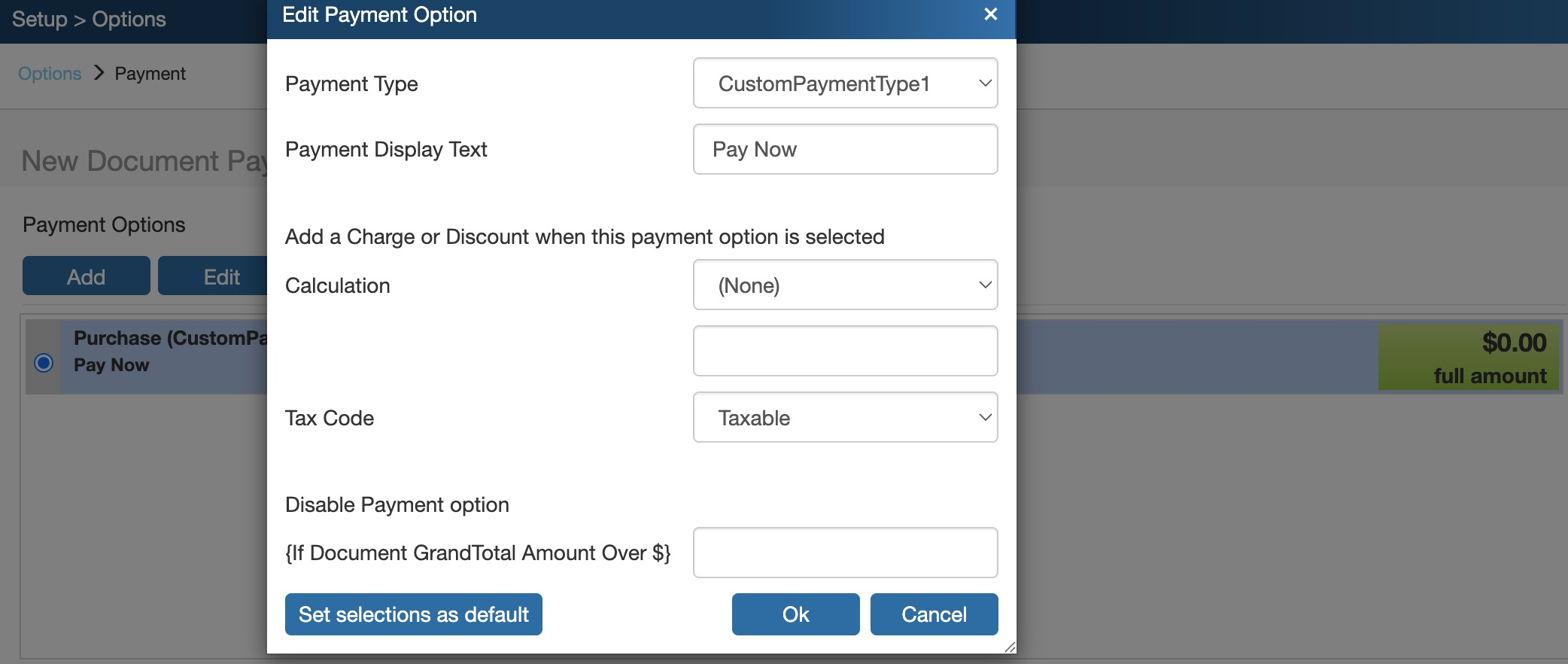This screenshot has height=664, width=1568.
Task: Click the breadcrumb chevron separator icon
Action: [x=99, y=73]
